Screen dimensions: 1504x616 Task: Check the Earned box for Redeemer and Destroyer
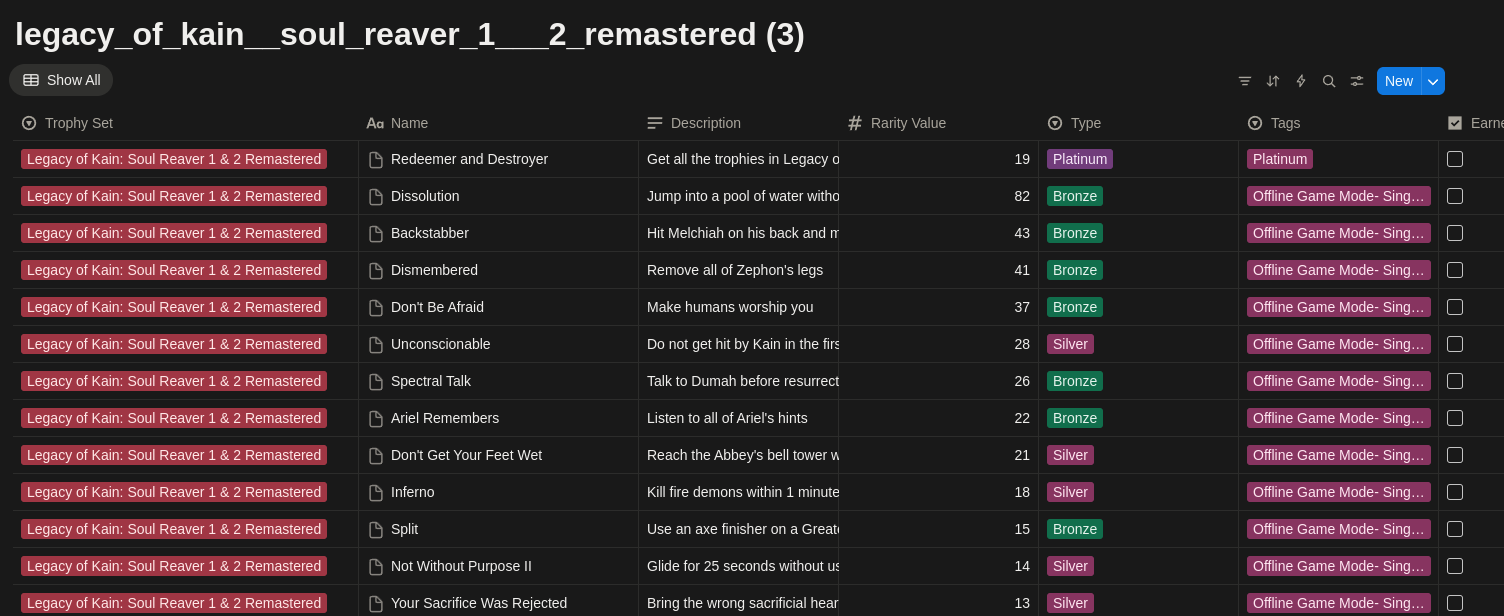pyautogui.click(x=1455, y=159)
